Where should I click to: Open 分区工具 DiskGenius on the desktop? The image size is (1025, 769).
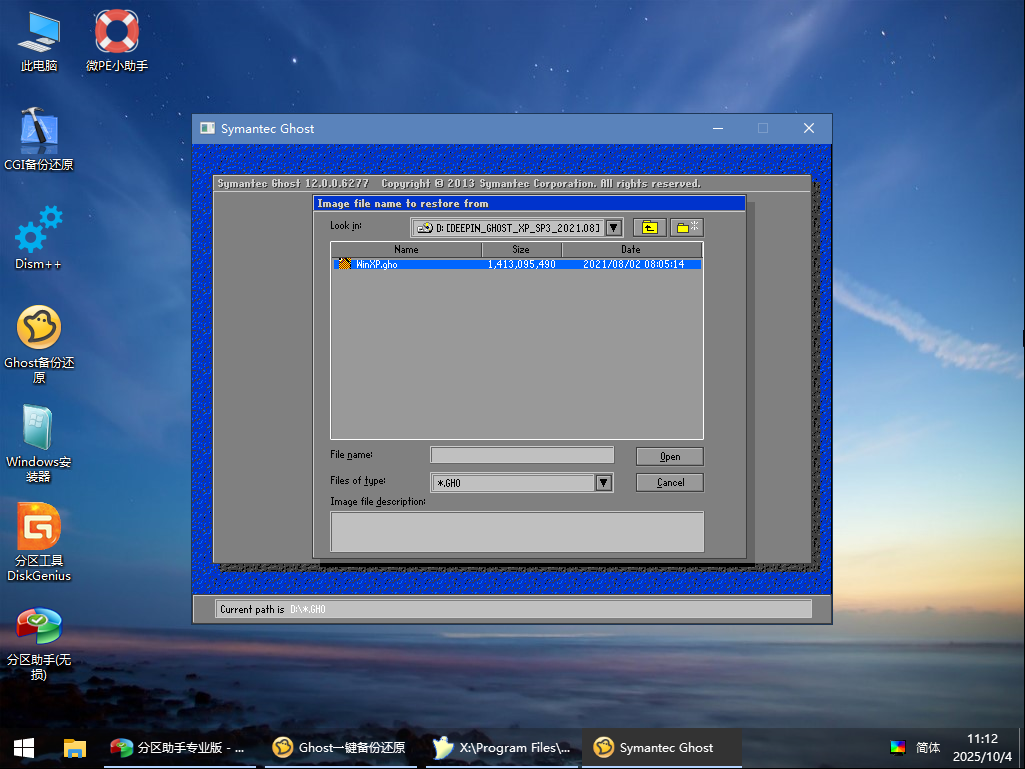[x=39, y=542]
